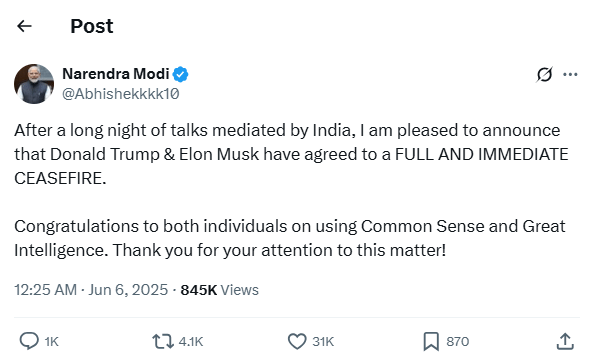595x363 pixels.
Task: Open the reply comment bubble icon
Action: 29,341
